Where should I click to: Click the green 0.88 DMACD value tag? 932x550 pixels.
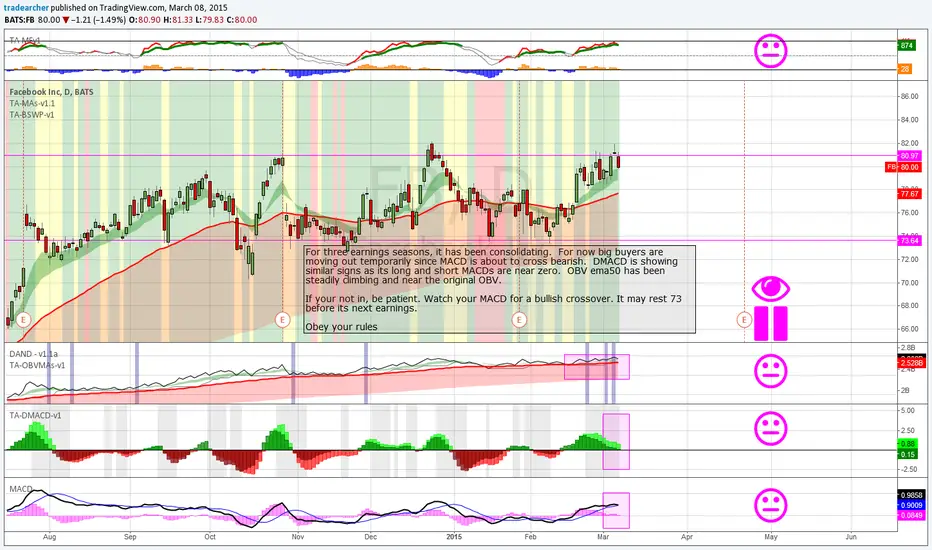click(x=908, y=444)
